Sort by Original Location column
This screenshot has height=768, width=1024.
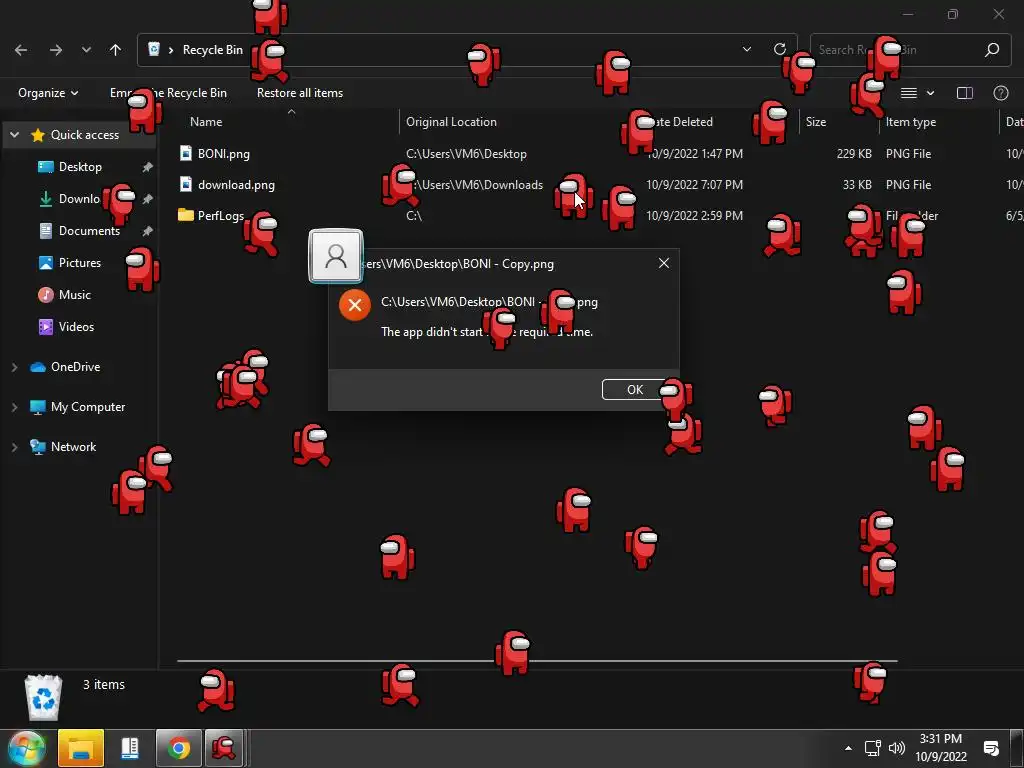pyautogui.click(x=451, y=121)
